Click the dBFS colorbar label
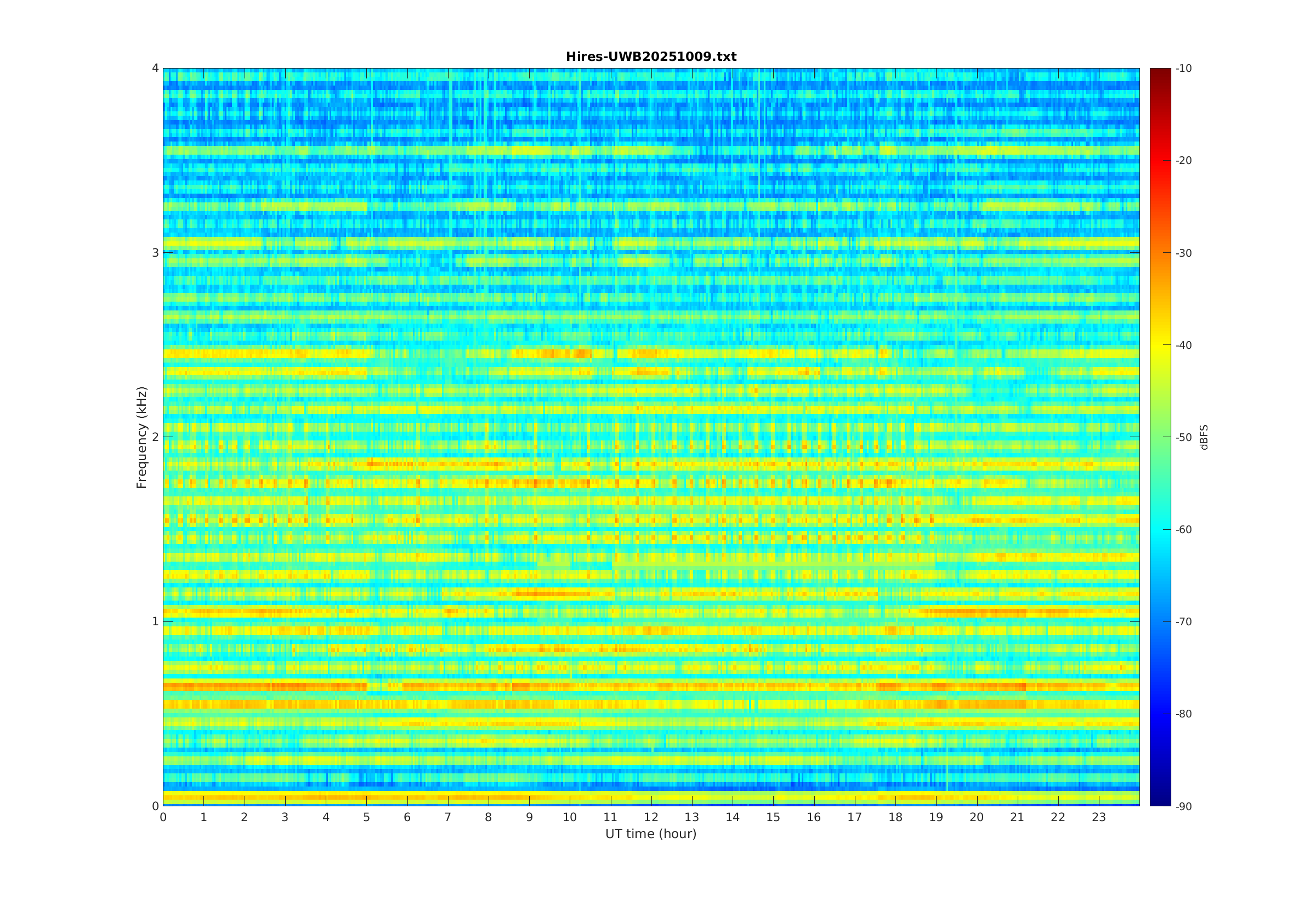Screen dimensions: 1316x905 (1204, 437)
